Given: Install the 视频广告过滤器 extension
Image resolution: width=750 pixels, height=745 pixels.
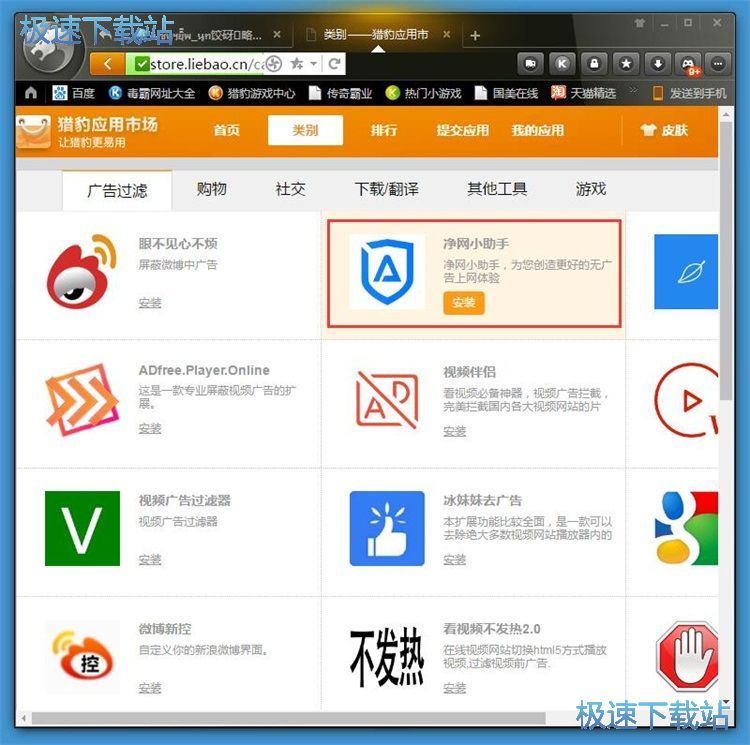Looking at the screenshot, I should 150,559.
